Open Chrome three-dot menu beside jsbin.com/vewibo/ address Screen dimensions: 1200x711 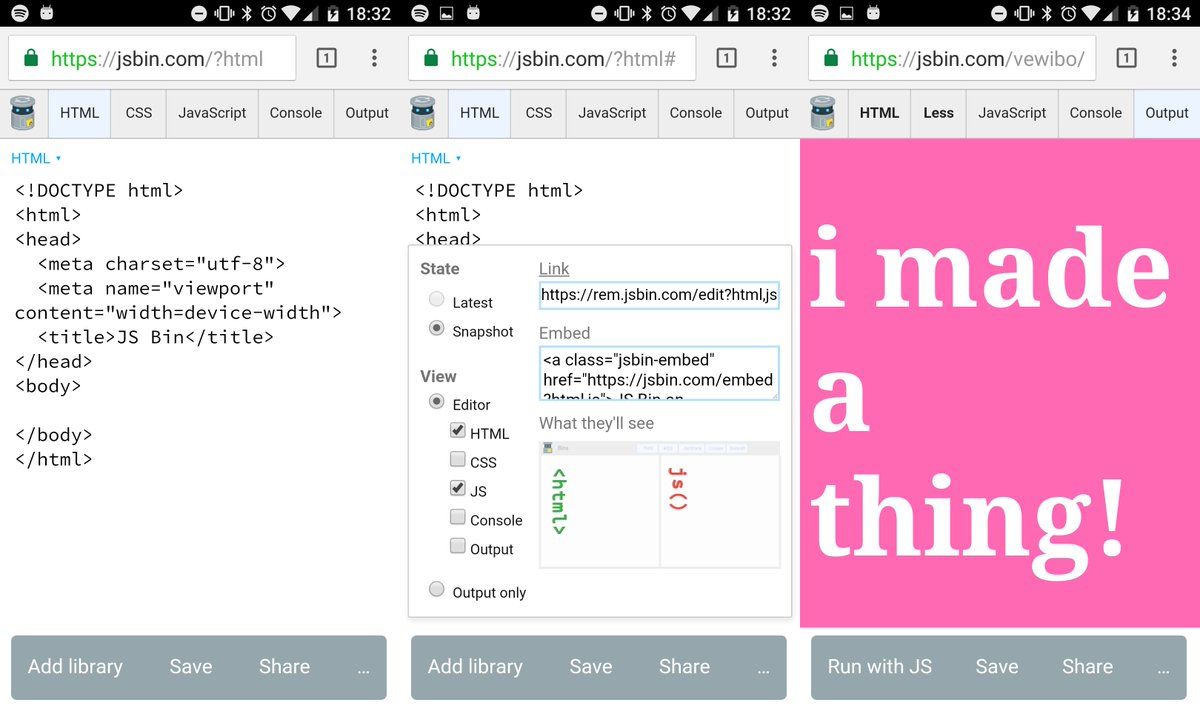1174,58
